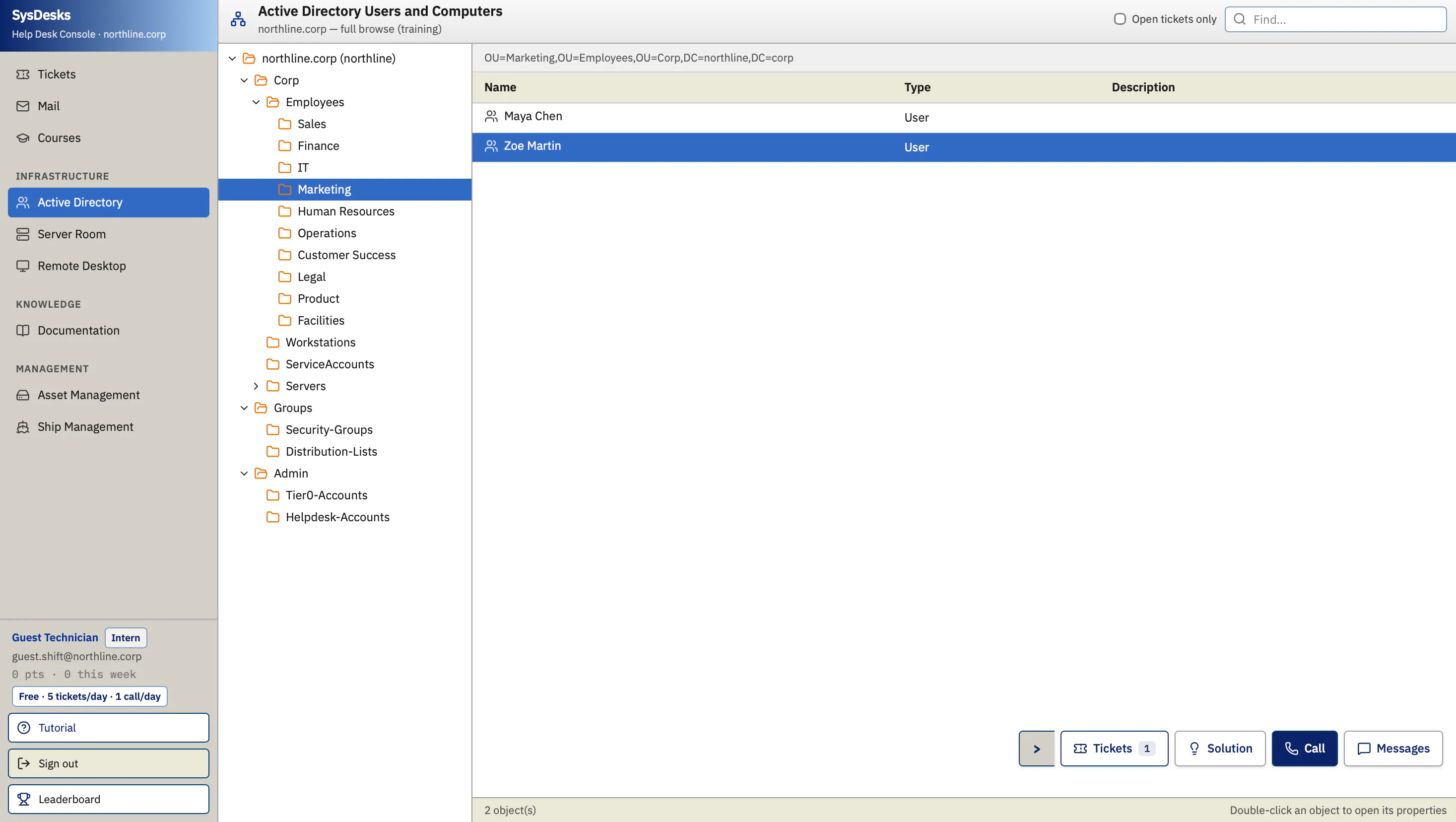Sort by the Name column header

coord(500,87)
